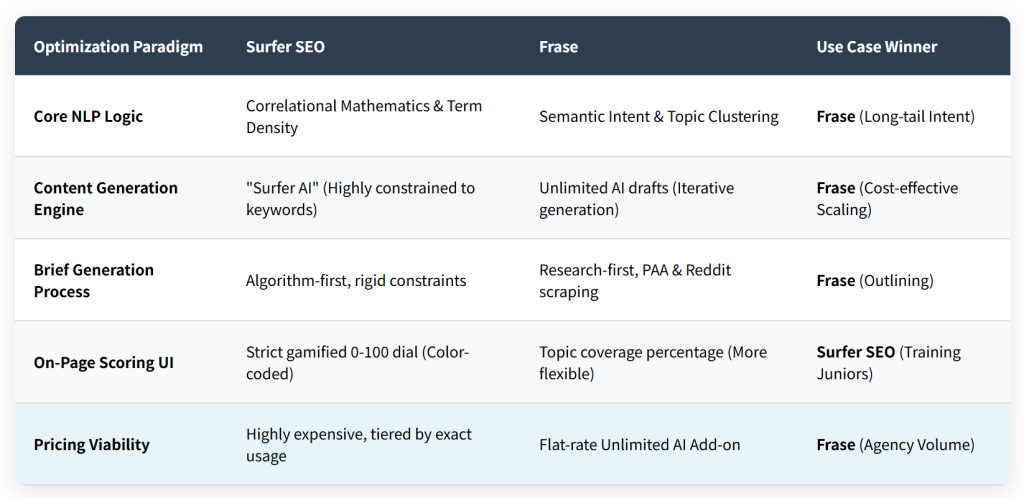Click the Unlimited AI drafts cell
The width and height of the screenshot is (1024, 498).
click(637, 199)
